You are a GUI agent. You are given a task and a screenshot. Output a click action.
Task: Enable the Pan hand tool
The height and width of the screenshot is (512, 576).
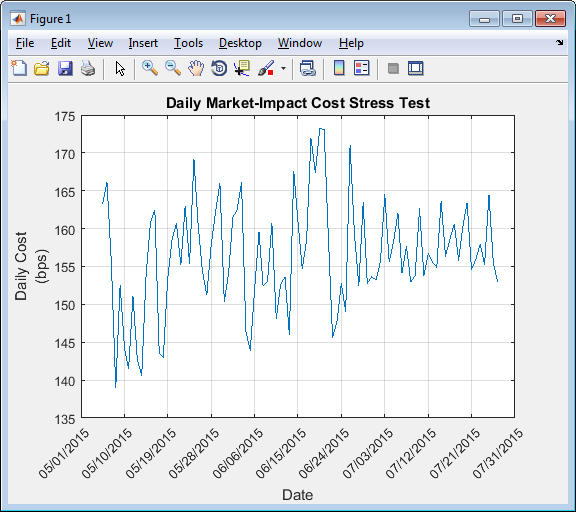pyautogui.click(x=196, y=68)
